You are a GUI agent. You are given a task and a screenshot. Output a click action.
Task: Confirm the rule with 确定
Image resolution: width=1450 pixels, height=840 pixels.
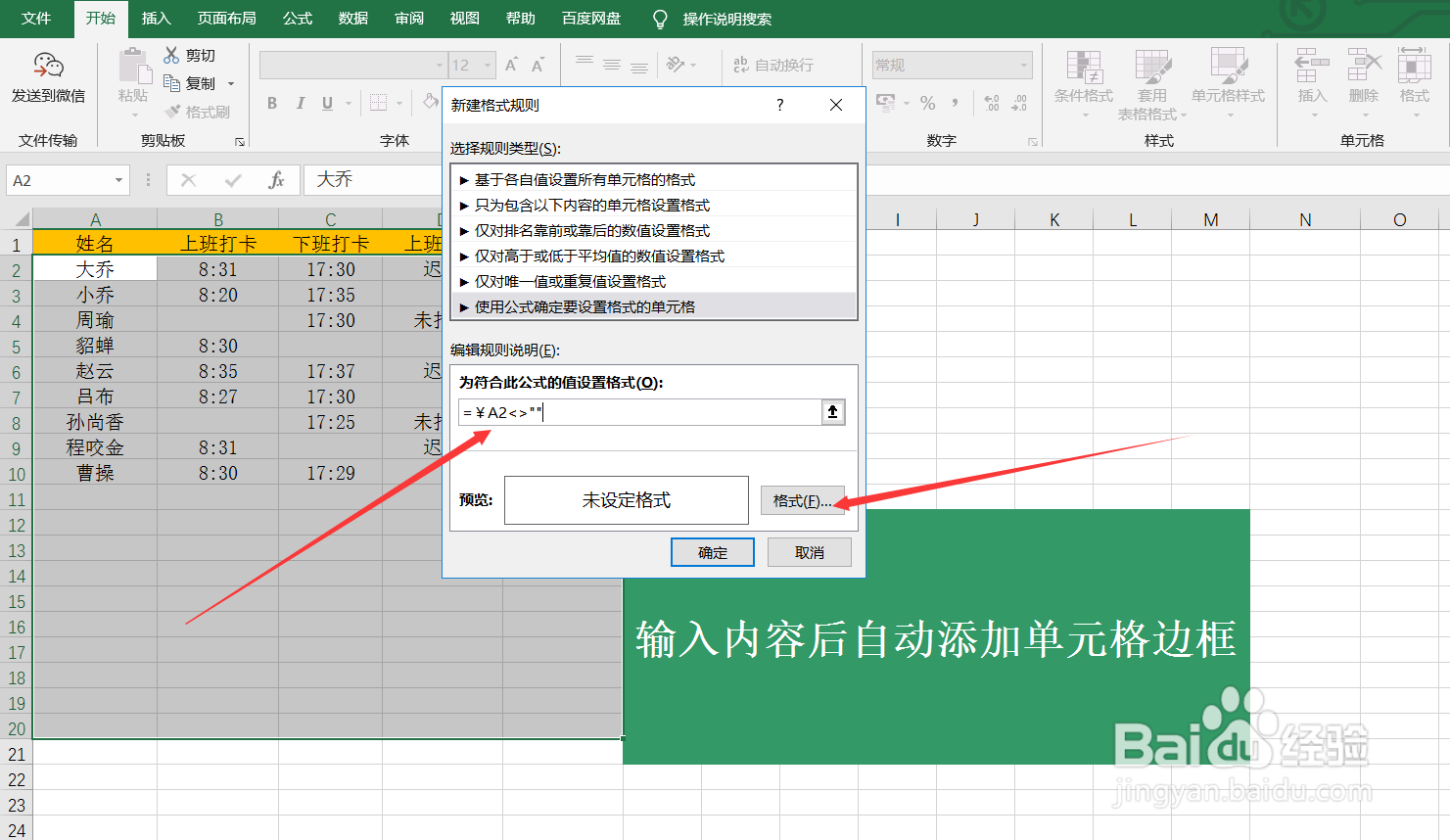712,551
